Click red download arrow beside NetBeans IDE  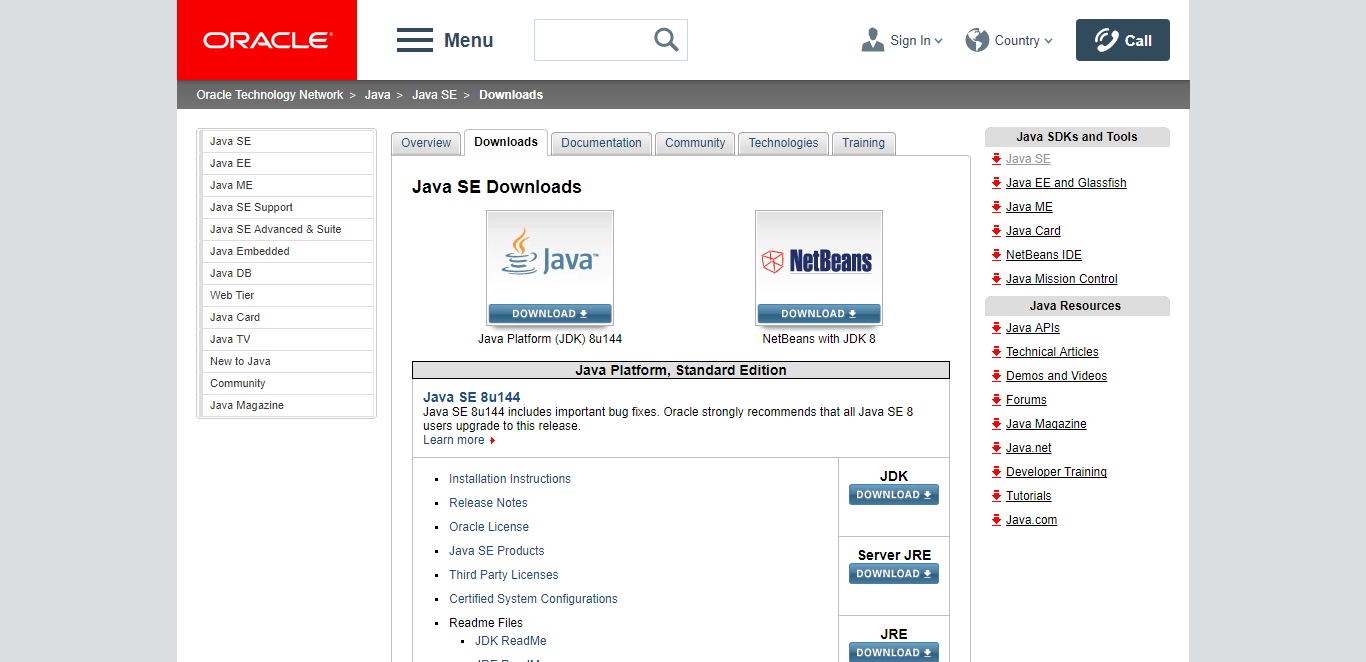(996, 255)
